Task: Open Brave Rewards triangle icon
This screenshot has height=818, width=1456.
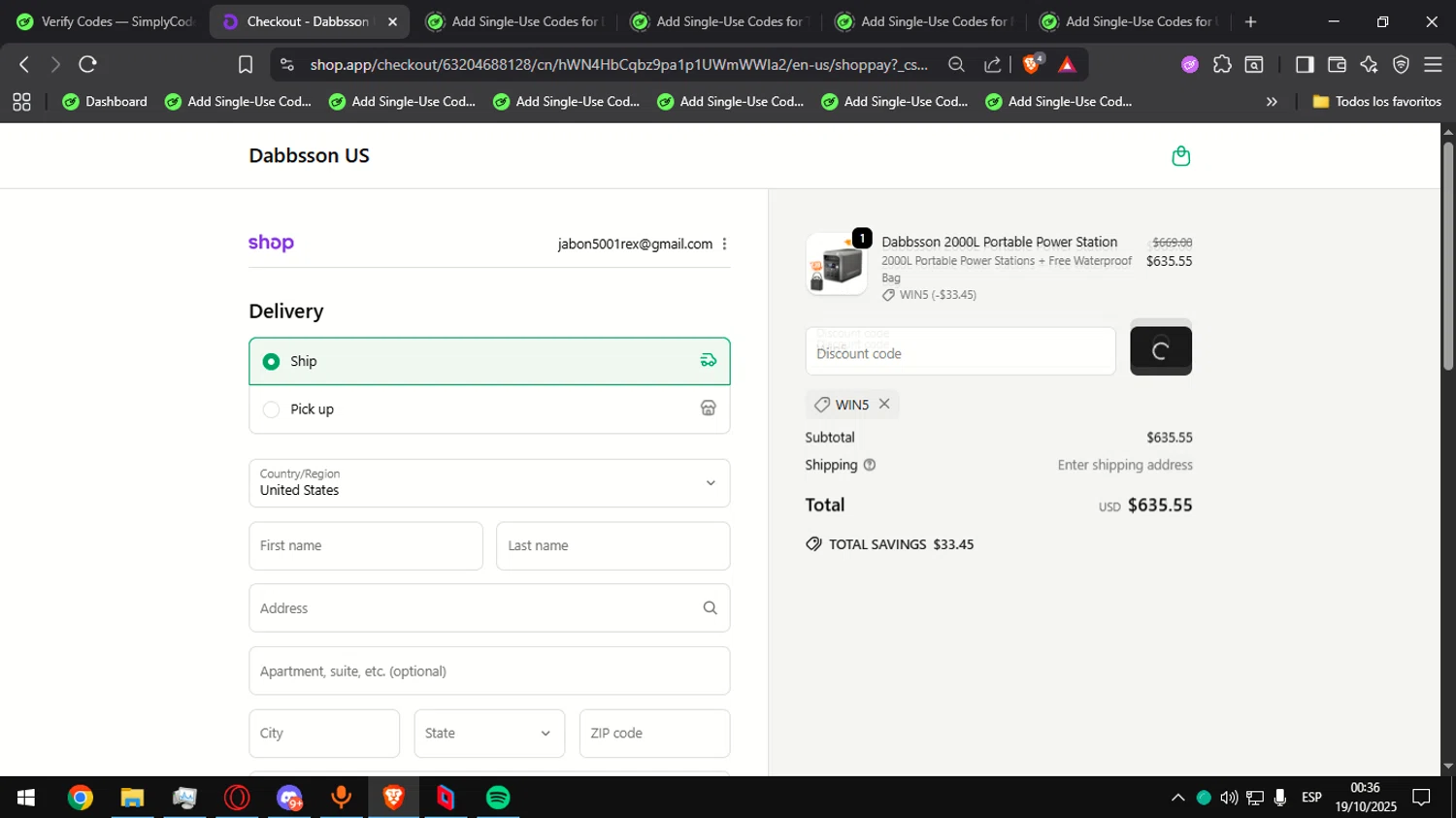Action: tap(1067, 64)
